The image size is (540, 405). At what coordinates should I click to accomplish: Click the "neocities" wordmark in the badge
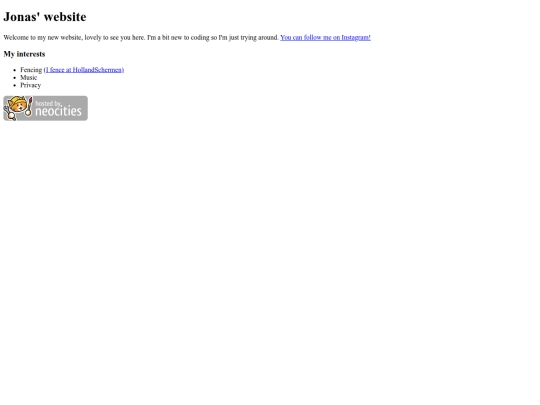pyautogui.click(x=58, y=111)
